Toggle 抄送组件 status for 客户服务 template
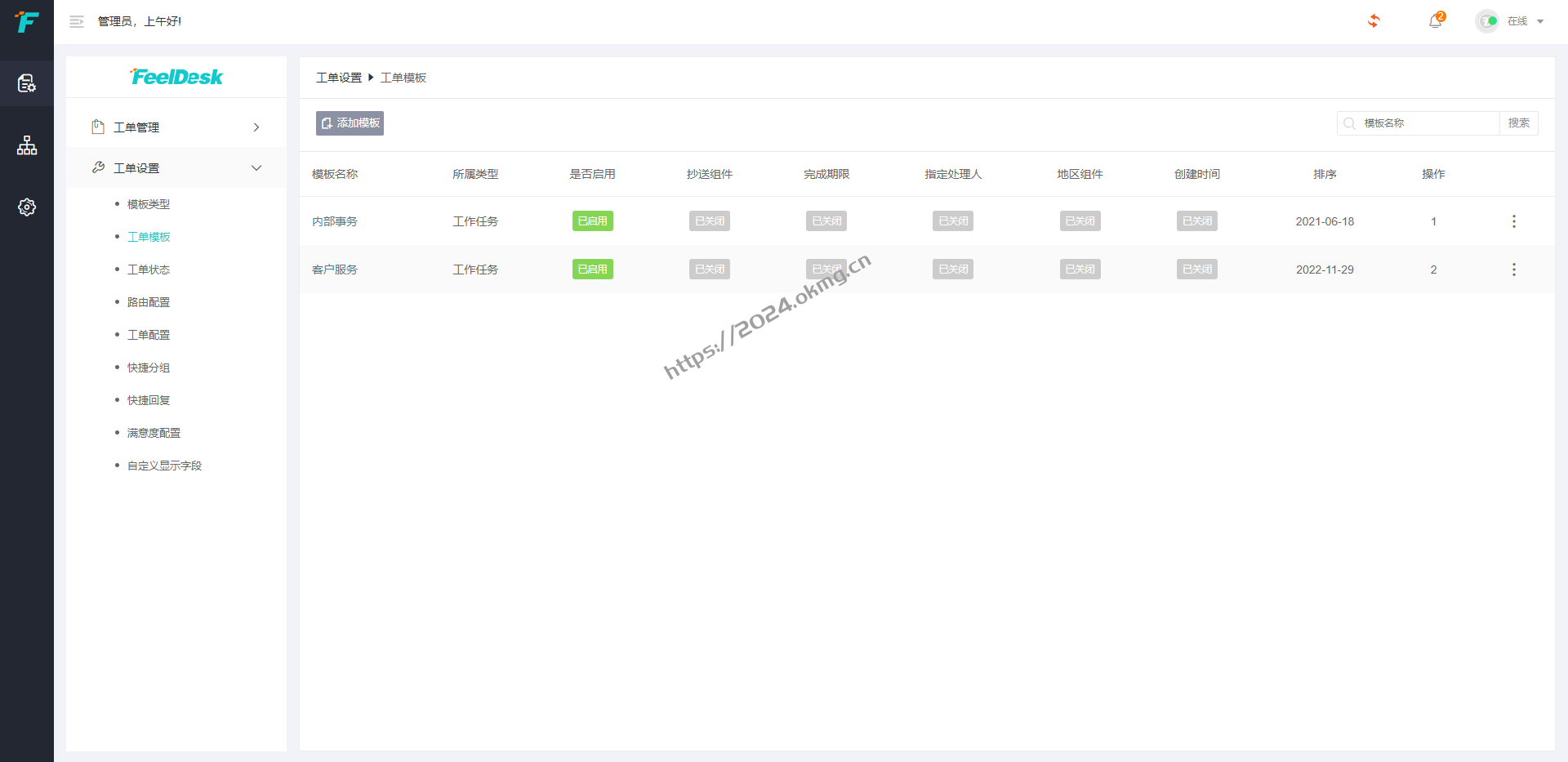The height and width of the screenshot is (762, 1568). tap(709, 270)
